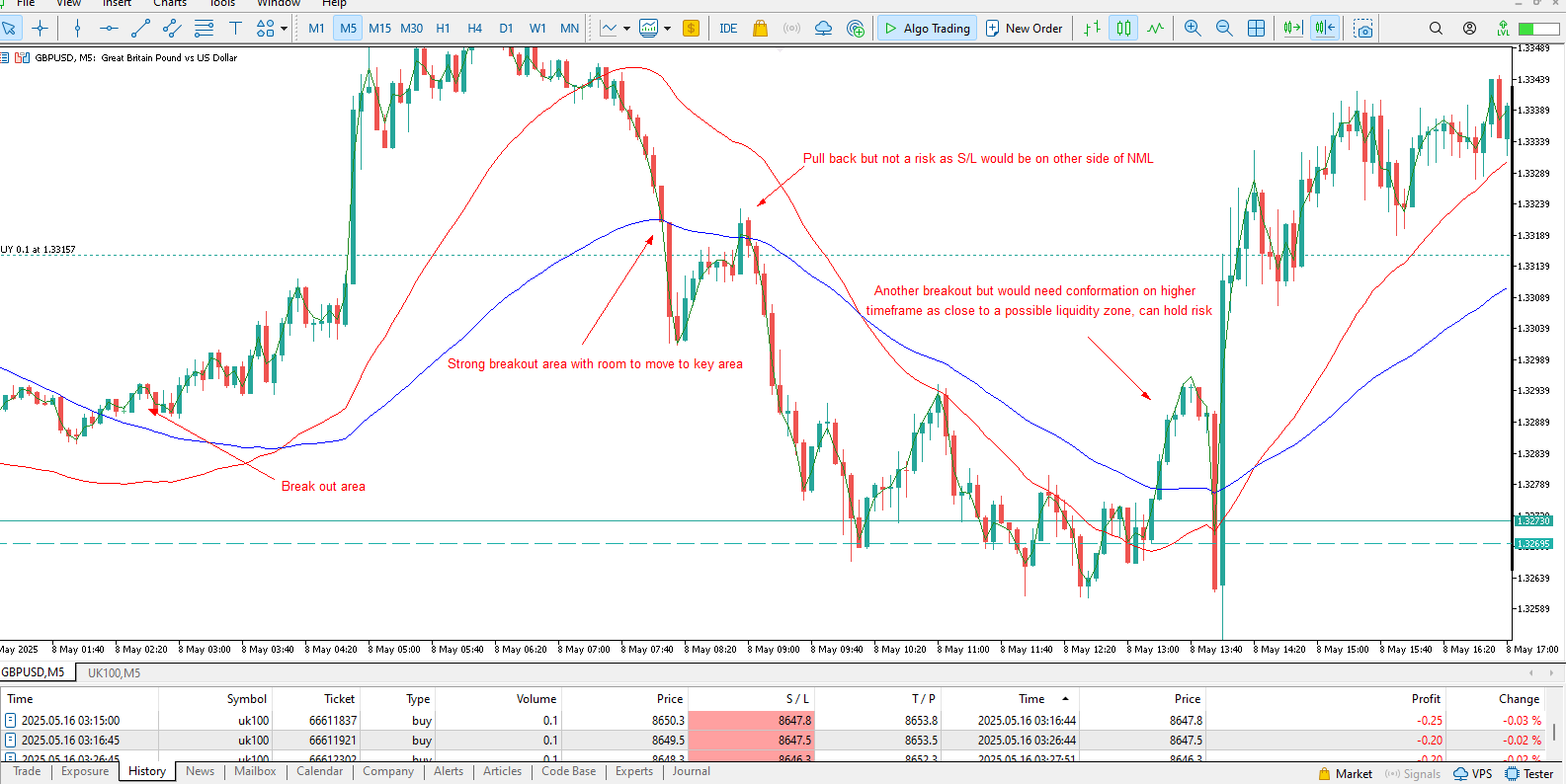
Task: Select the trendline drawing tool
Action: click(x=140, y=29)
